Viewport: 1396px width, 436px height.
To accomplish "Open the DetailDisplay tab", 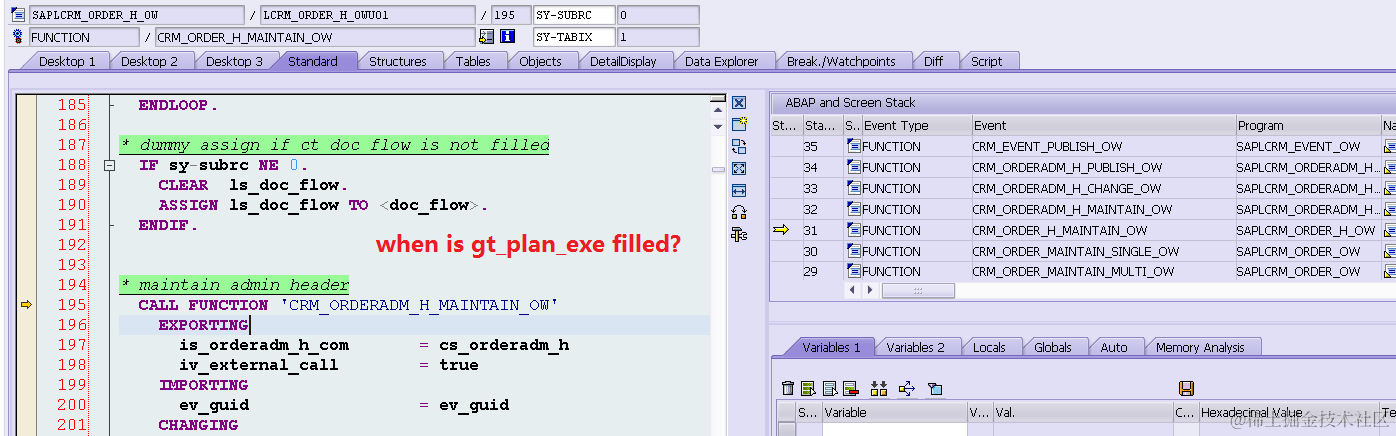I will pos(623,61).
